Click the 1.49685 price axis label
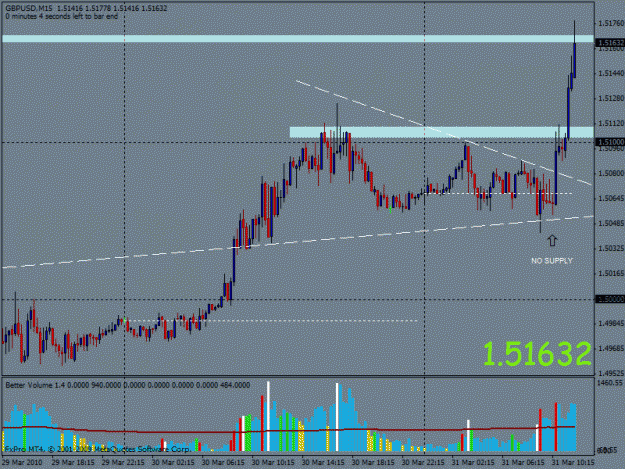 [611, 348]
